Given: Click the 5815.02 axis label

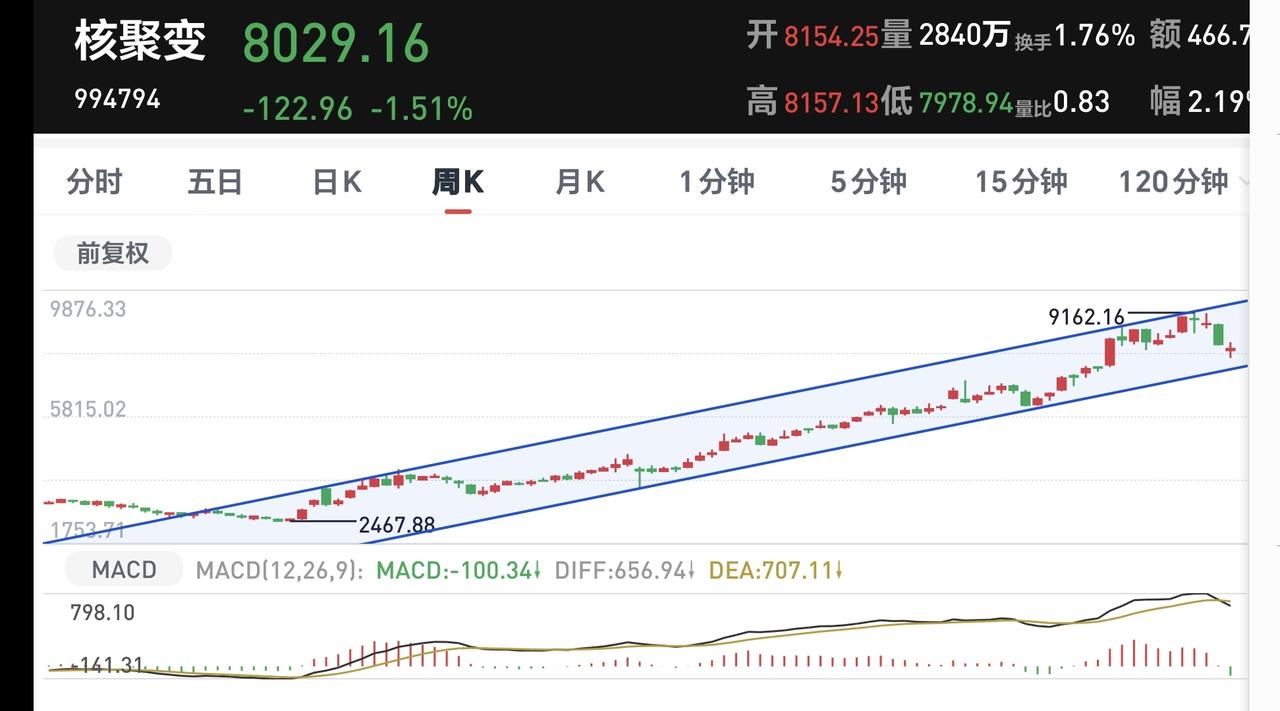Looking at the screenshot, I should [x=88, y=409].
